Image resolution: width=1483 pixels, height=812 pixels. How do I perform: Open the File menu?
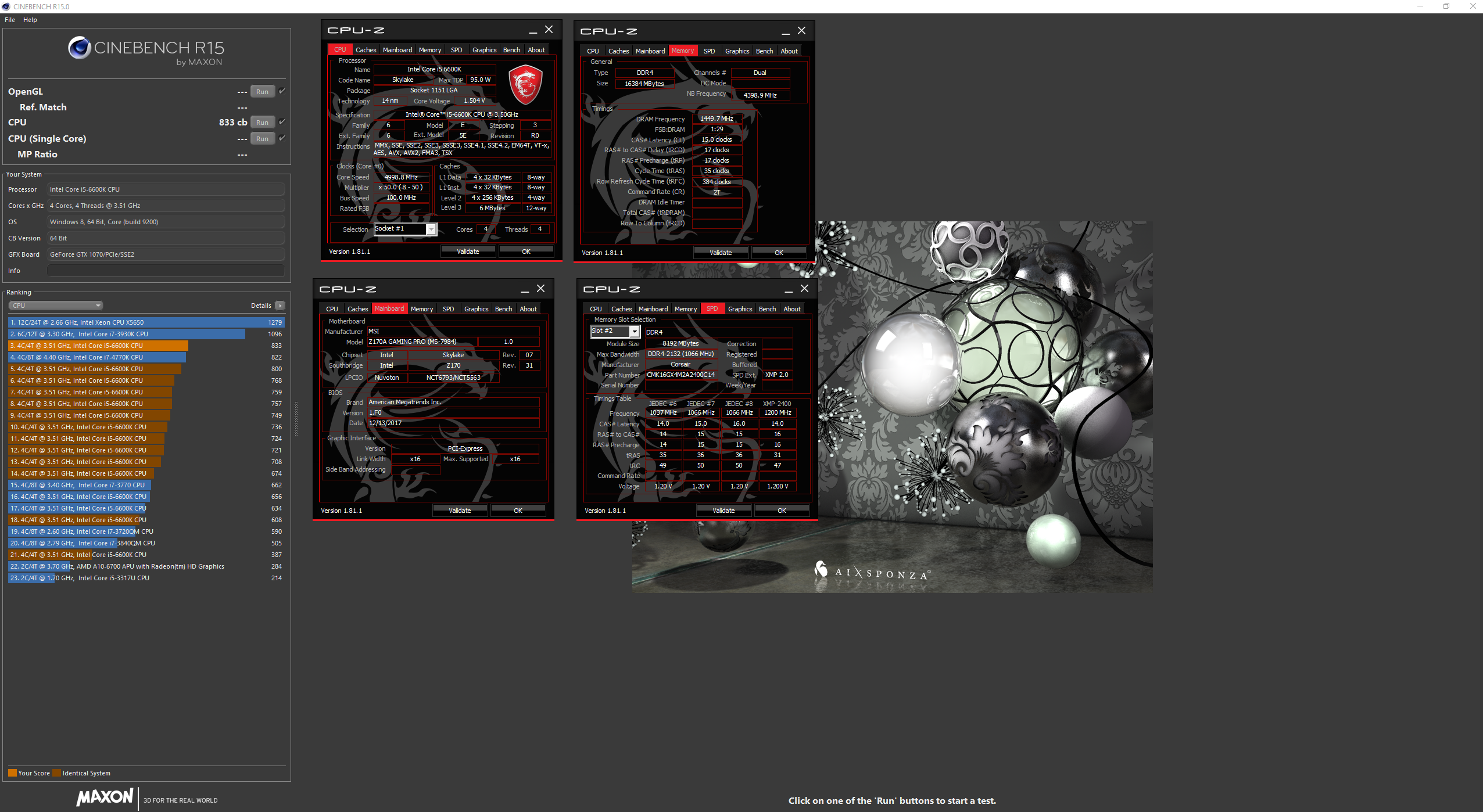(x=10, y=20)
